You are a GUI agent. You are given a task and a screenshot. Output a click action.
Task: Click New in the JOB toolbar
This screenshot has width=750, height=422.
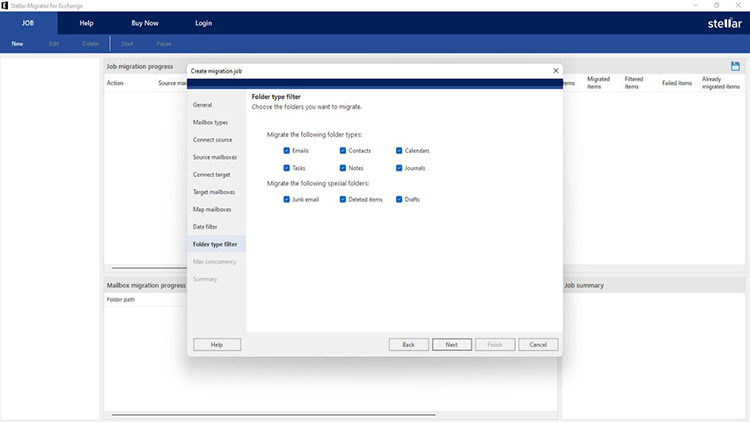click(x=17, y=44)
